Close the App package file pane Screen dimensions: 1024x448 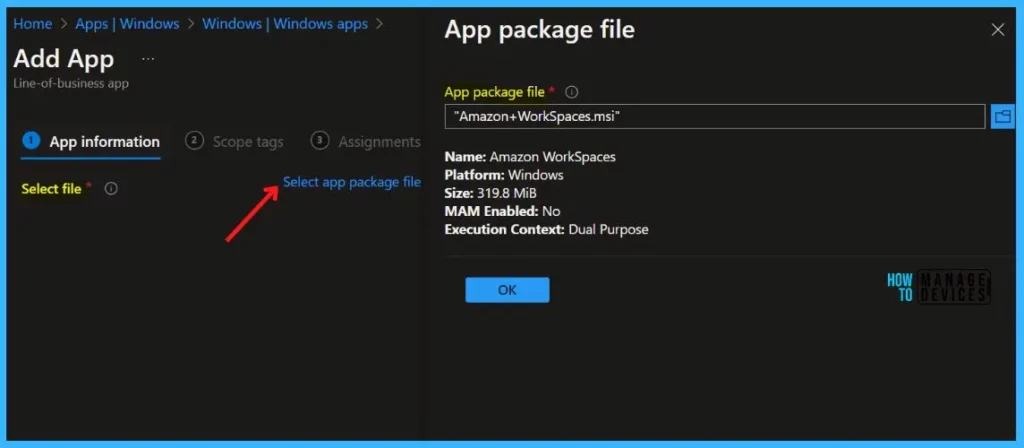pos(998,29)
